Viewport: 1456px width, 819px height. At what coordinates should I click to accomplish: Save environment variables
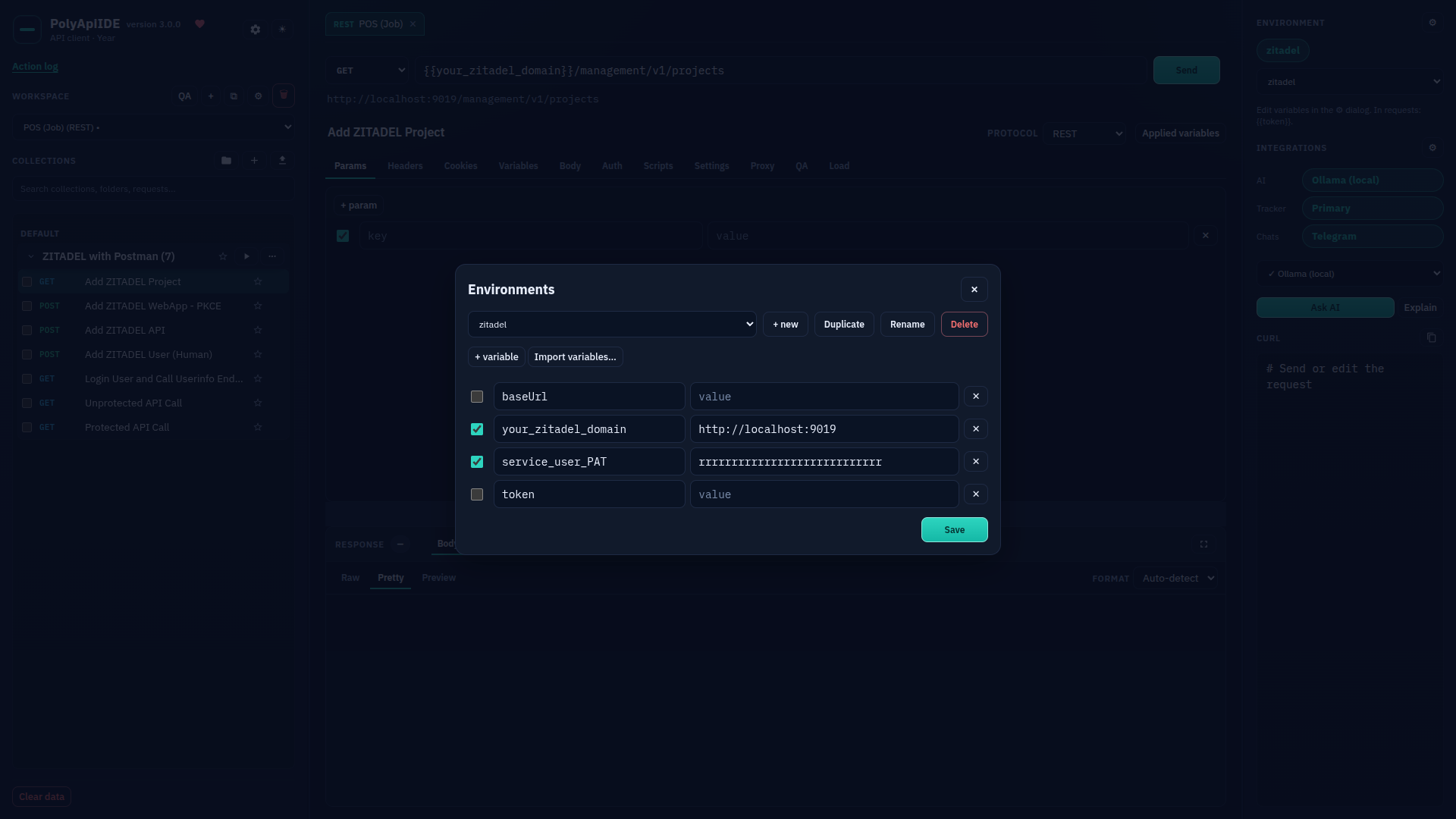point(955,530)
